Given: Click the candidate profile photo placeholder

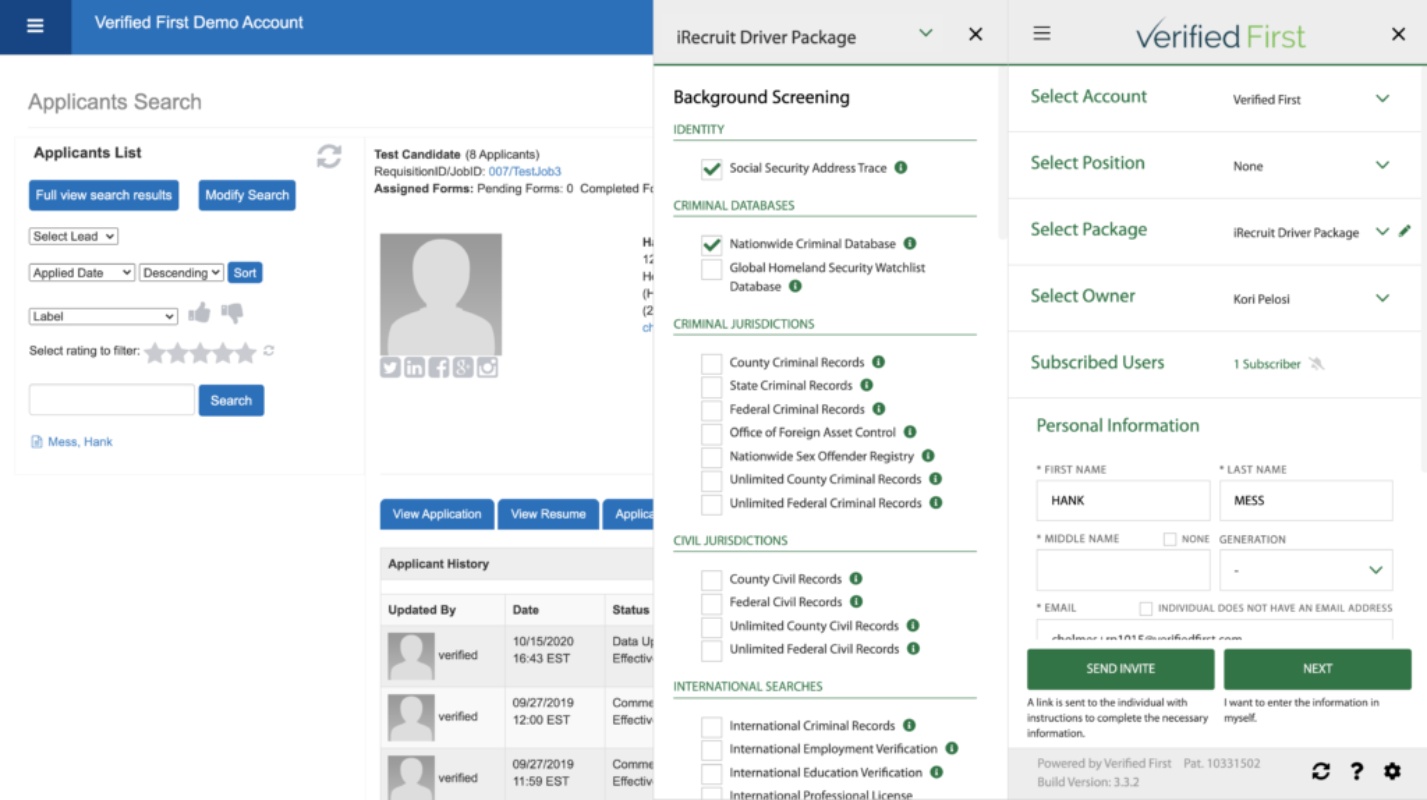Looking at the screenshot, I should [x=441, y=295].
